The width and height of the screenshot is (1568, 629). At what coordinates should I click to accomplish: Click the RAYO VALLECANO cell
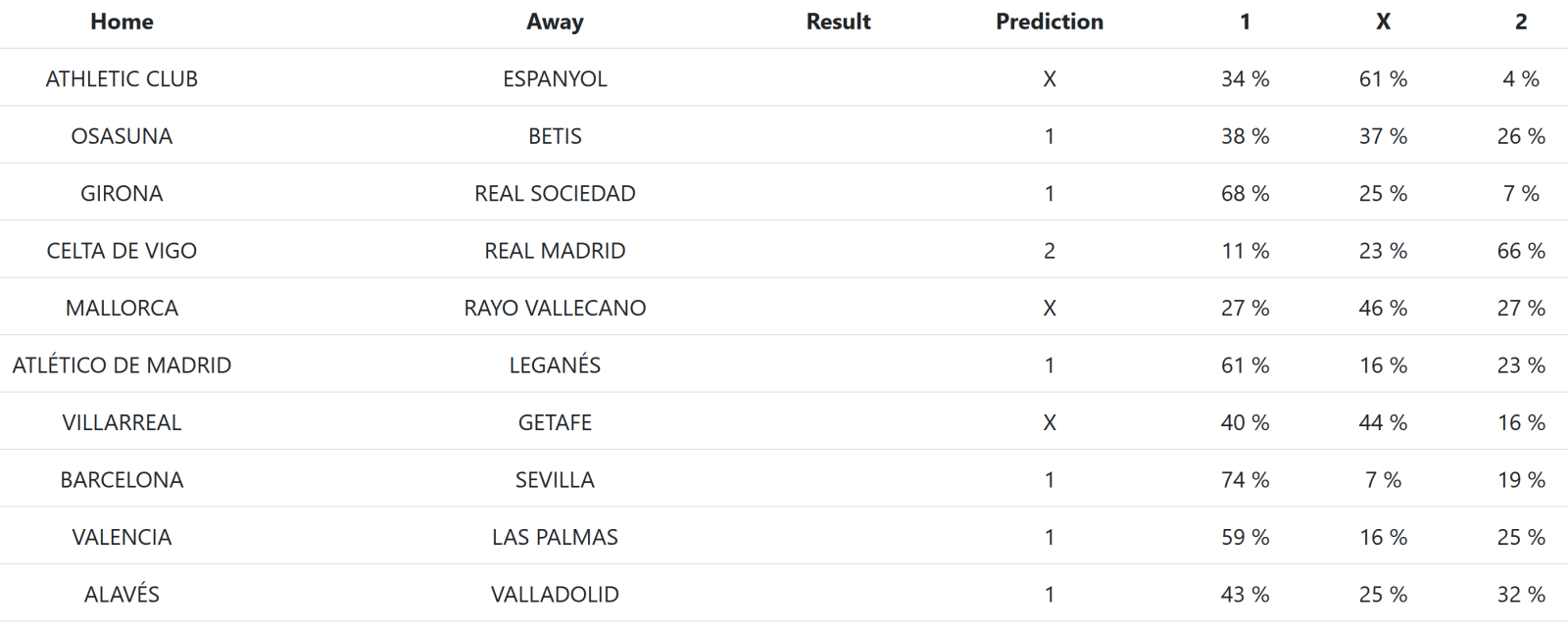555,308
